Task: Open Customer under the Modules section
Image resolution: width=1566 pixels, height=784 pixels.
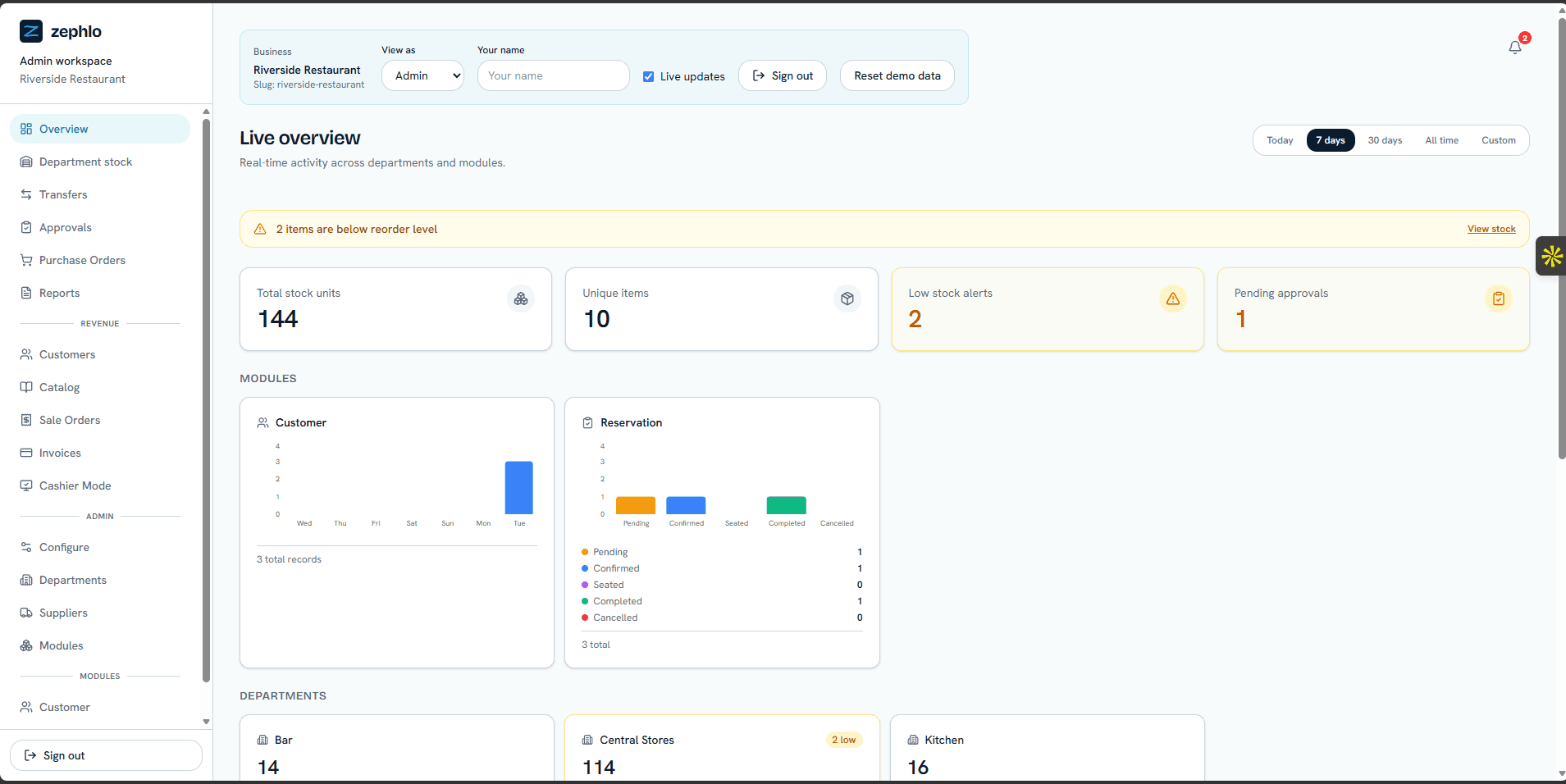Action: (100, 707)
